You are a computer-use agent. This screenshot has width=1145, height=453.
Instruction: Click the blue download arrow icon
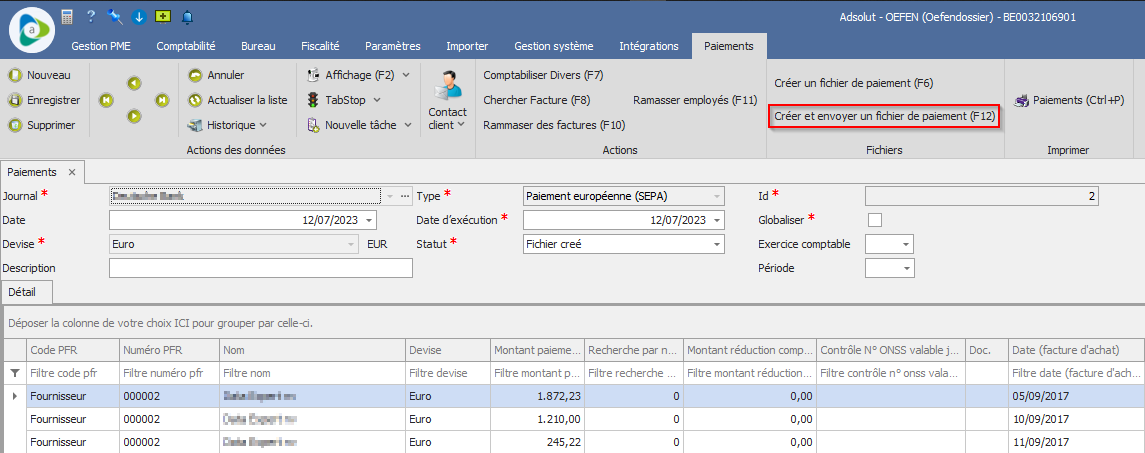tap(138, 16)
